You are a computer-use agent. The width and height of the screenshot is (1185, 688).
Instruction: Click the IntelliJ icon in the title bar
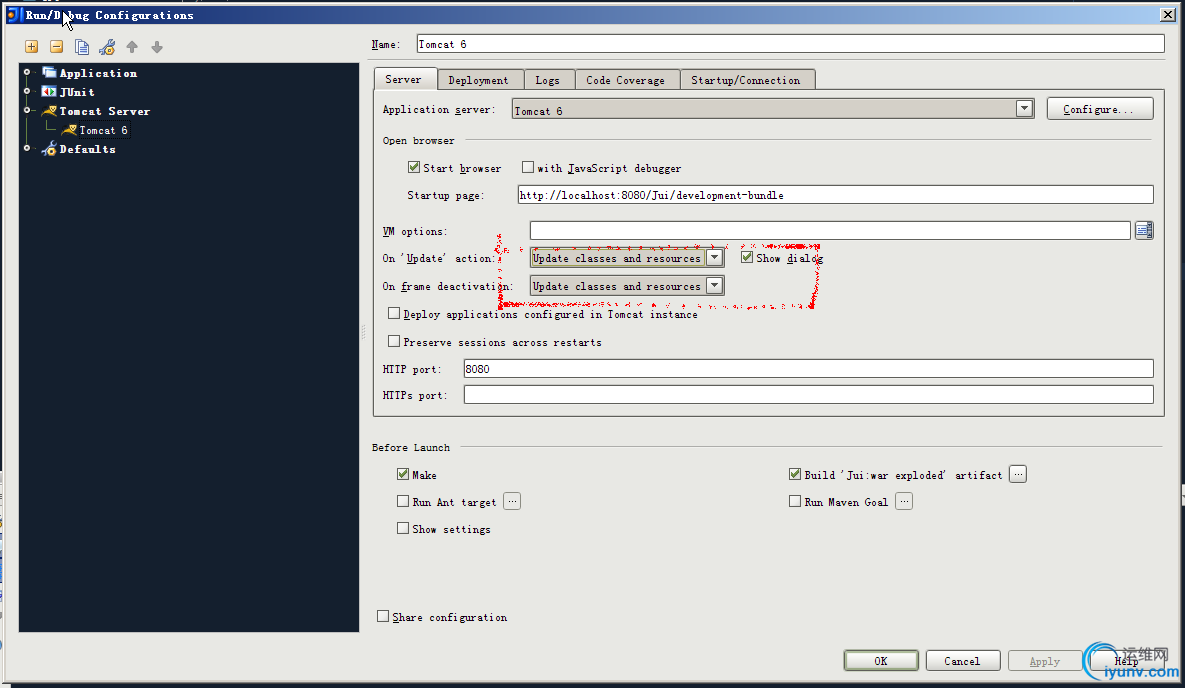point(13,14)
